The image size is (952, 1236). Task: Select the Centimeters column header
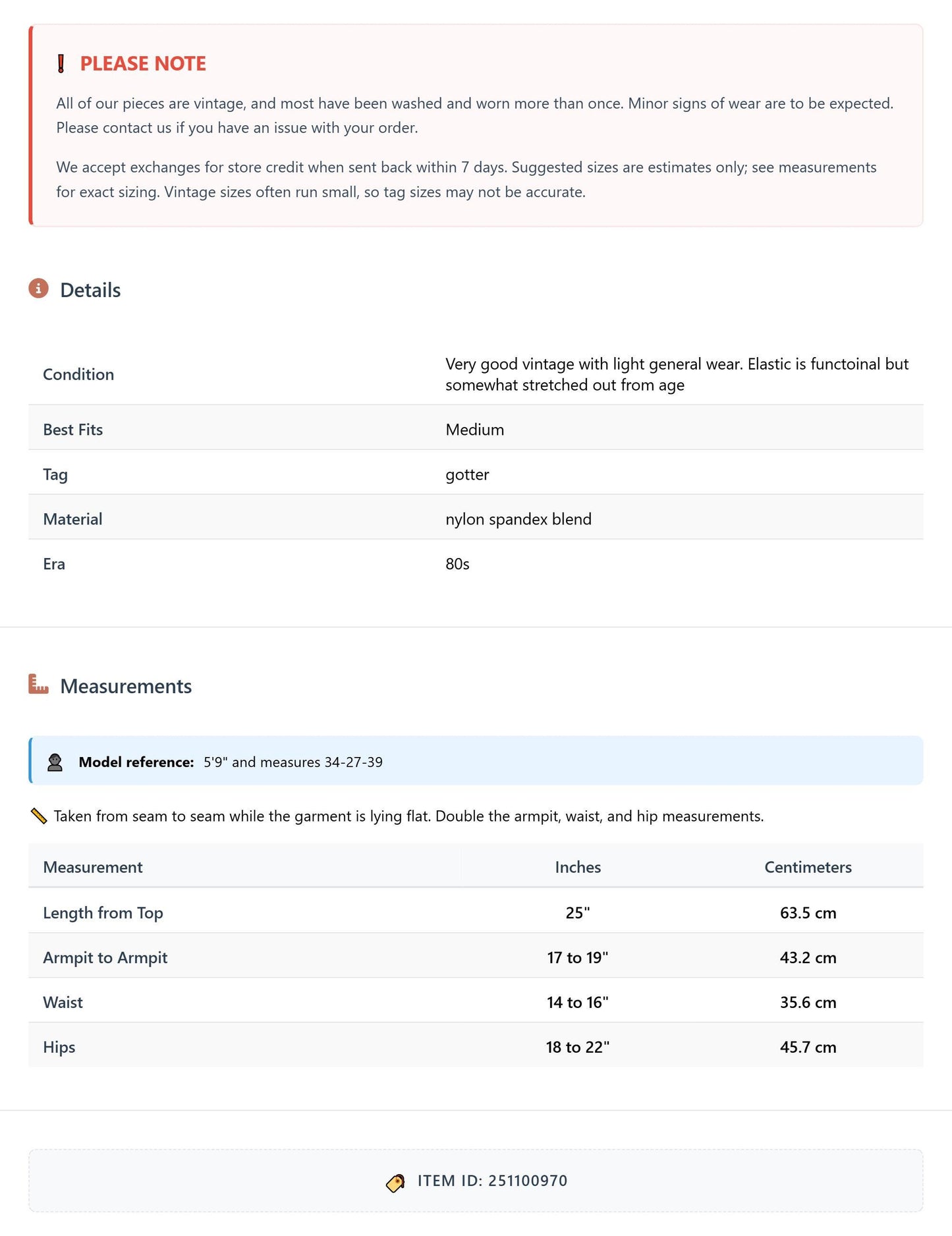[808, 867]
